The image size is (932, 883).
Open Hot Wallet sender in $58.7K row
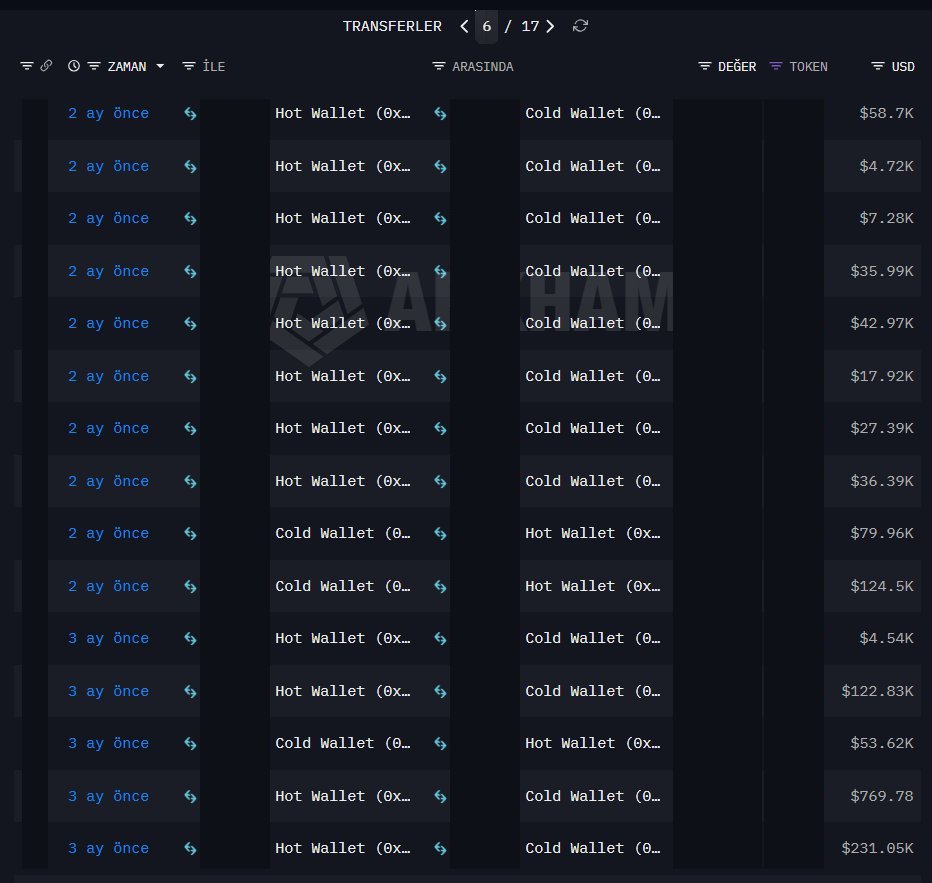pyautogui.click(x=342, y=113)
